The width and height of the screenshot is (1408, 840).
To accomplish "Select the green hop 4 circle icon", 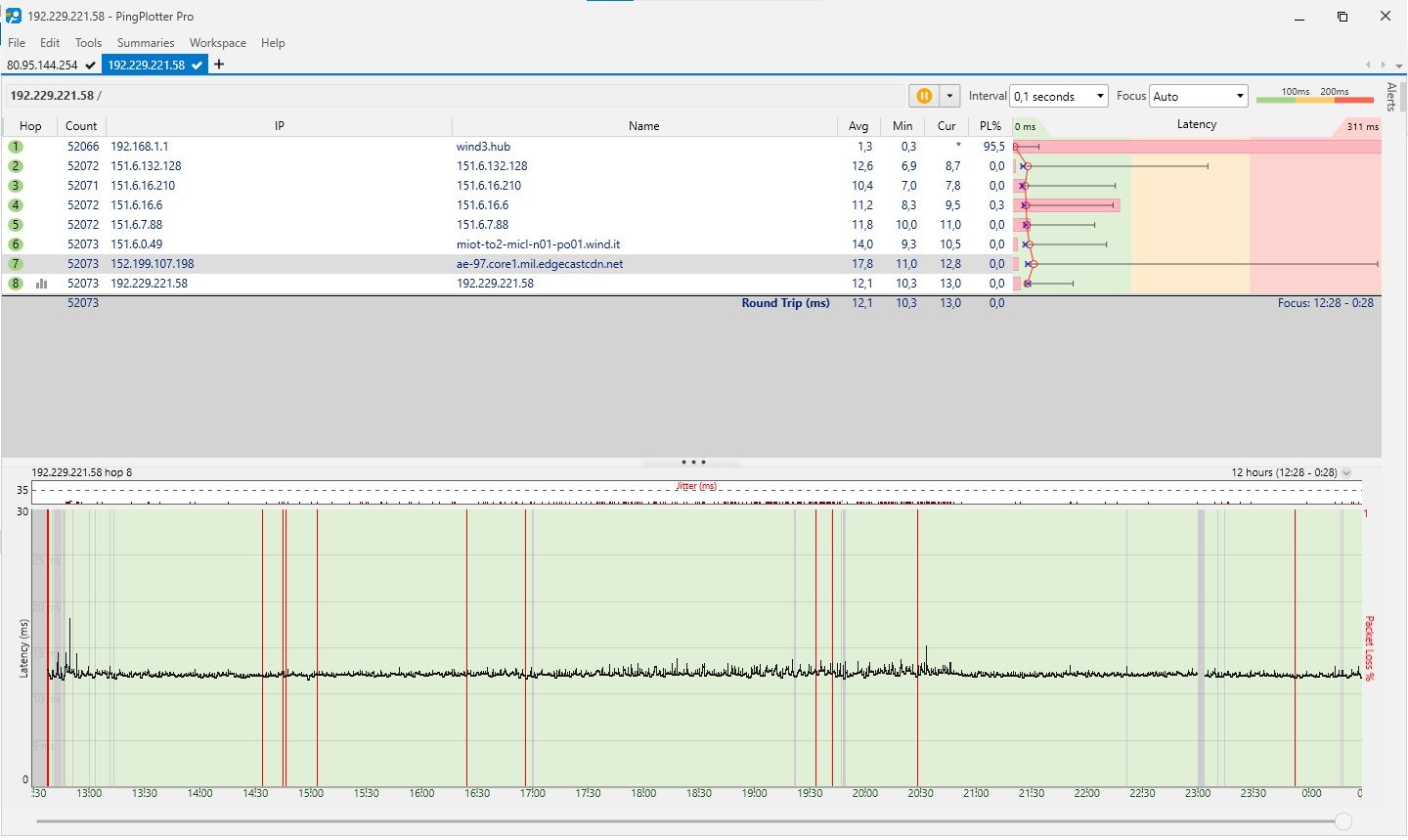I will 16,205.
